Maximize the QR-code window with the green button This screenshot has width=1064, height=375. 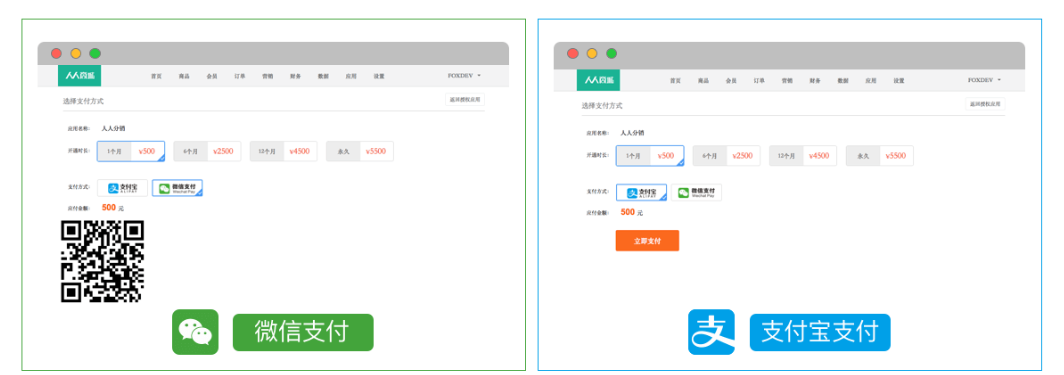(95, 54)
